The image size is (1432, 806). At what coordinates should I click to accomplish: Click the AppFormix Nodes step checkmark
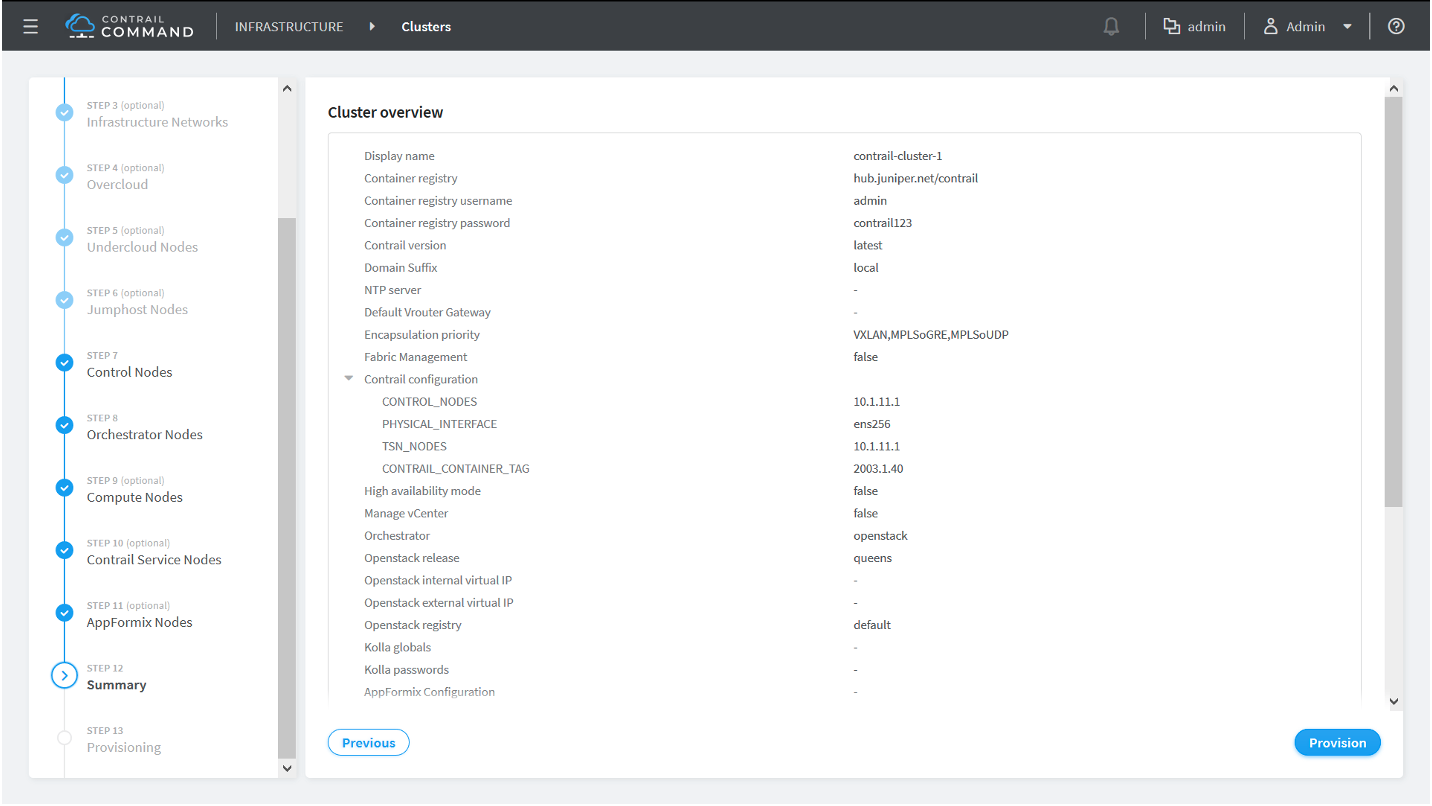pos(64,613)
